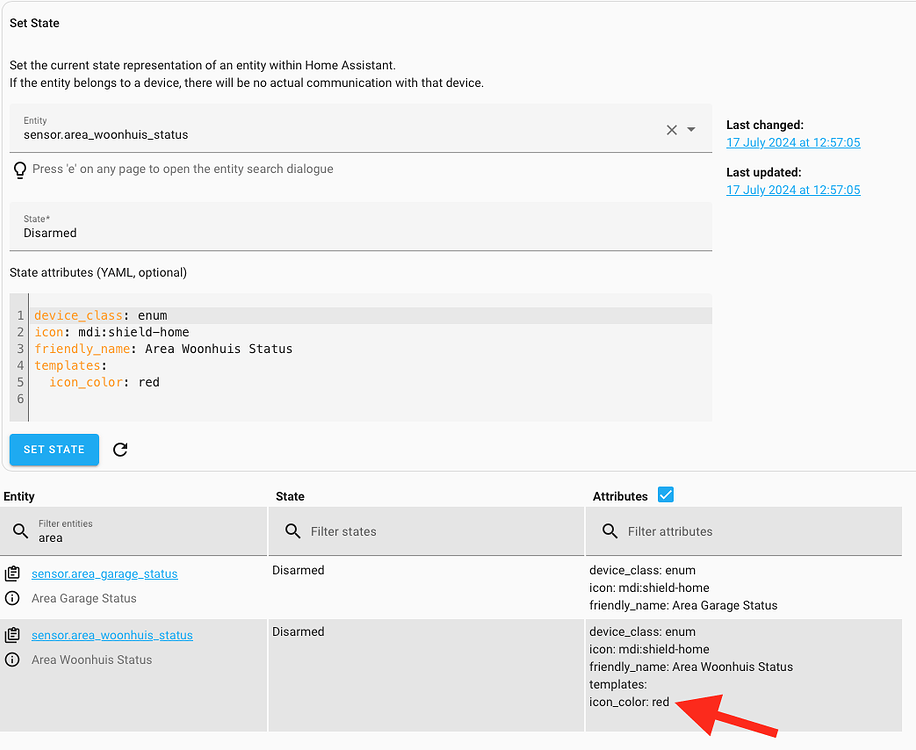Click into the Filter entities field
This screenshot has height=750, width=916.
[150, 538]
